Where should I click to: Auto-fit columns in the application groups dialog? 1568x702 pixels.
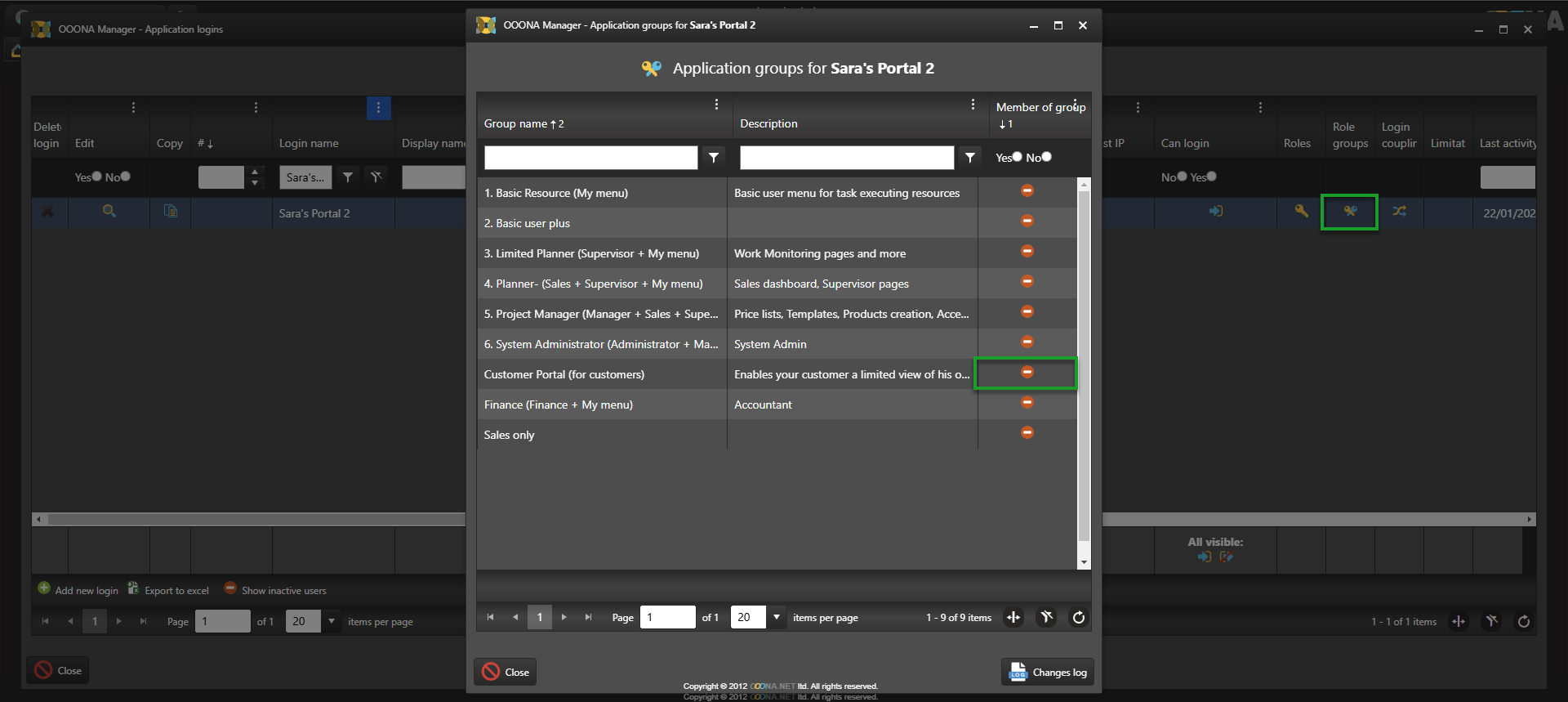[x=1013, y=618]
